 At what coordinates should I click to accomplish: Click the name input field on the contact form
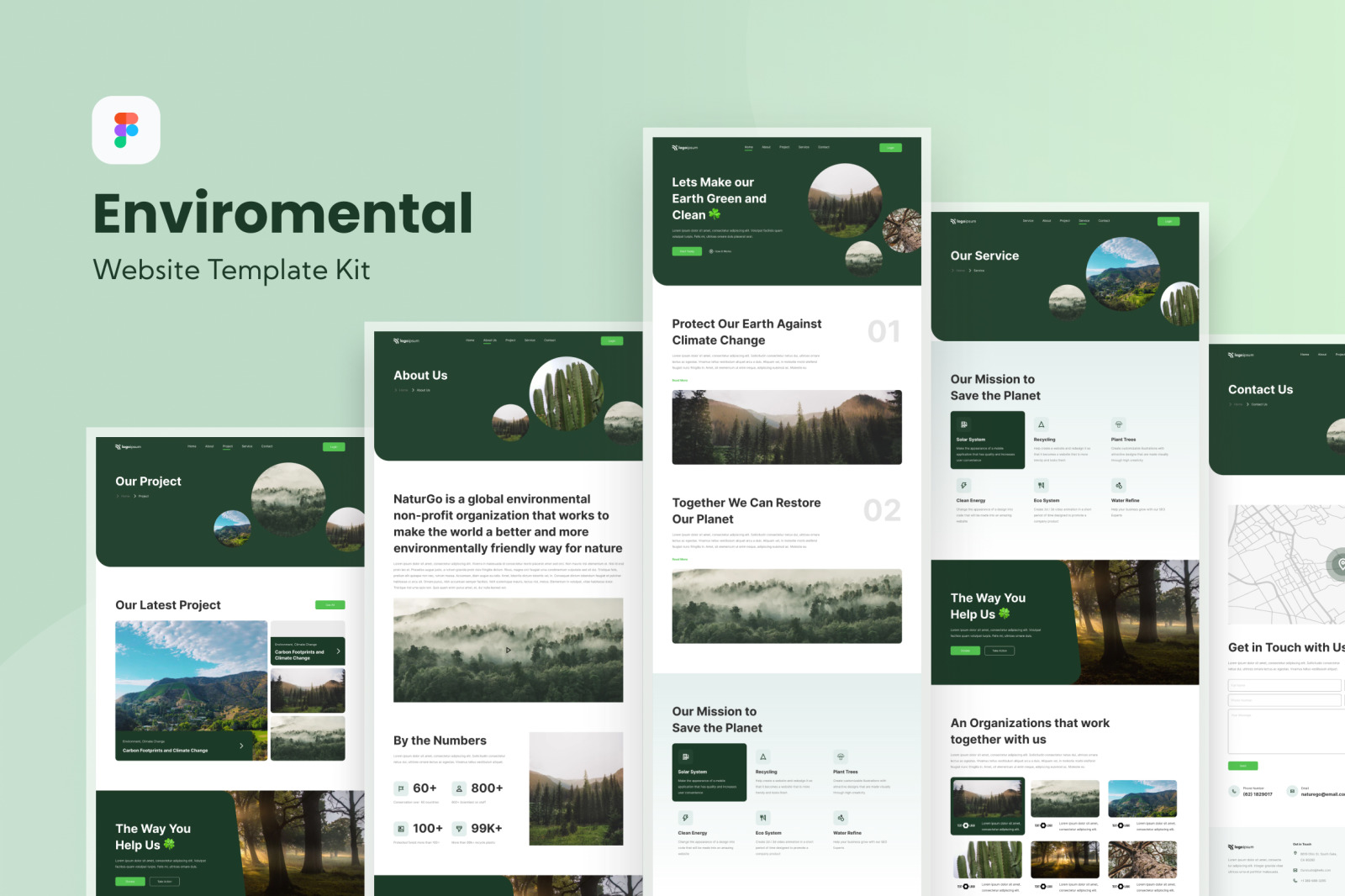coord(1284,685)
